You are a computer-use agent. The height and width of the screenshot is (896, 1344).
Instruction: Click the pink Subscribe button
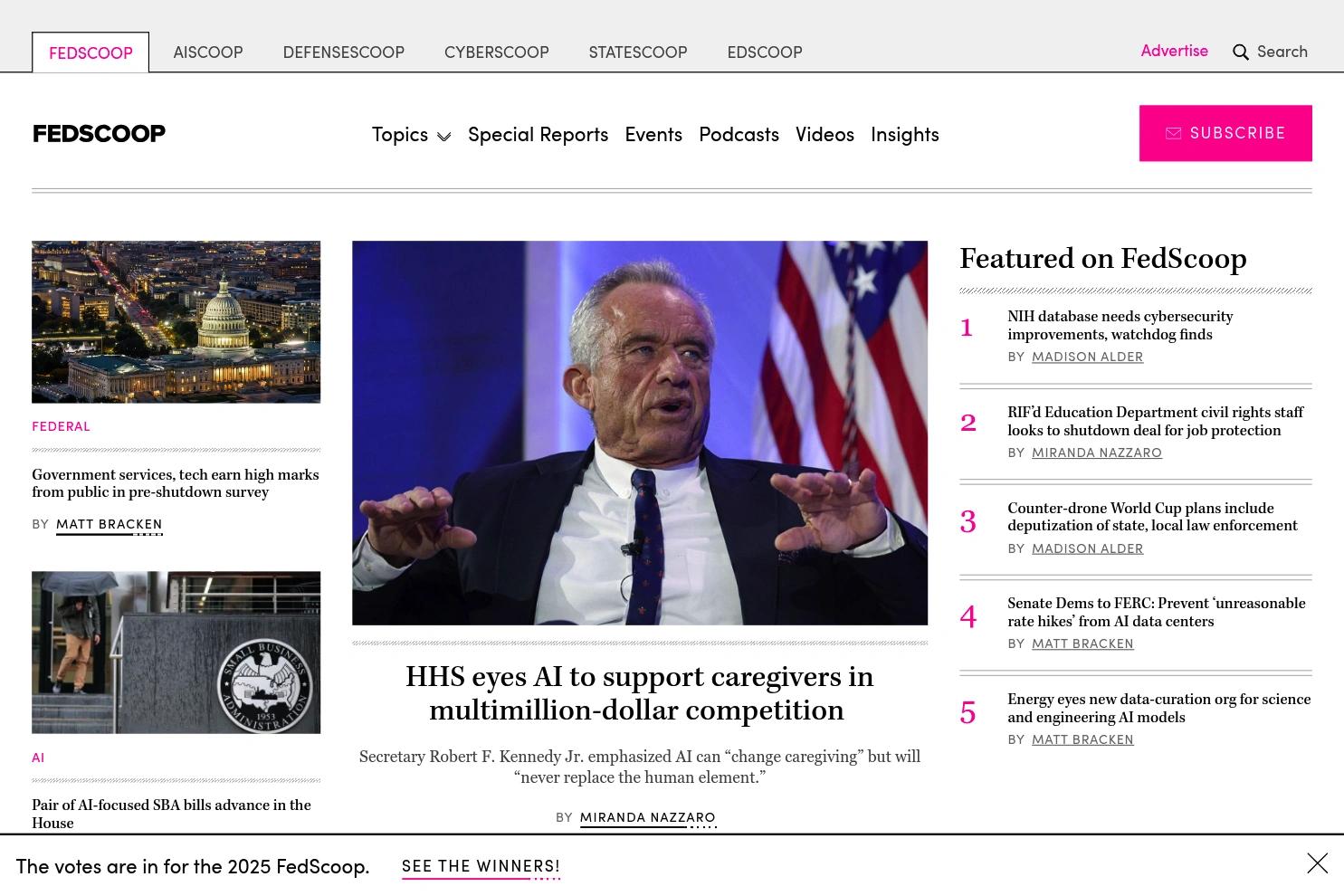[x=1225, y=133]
